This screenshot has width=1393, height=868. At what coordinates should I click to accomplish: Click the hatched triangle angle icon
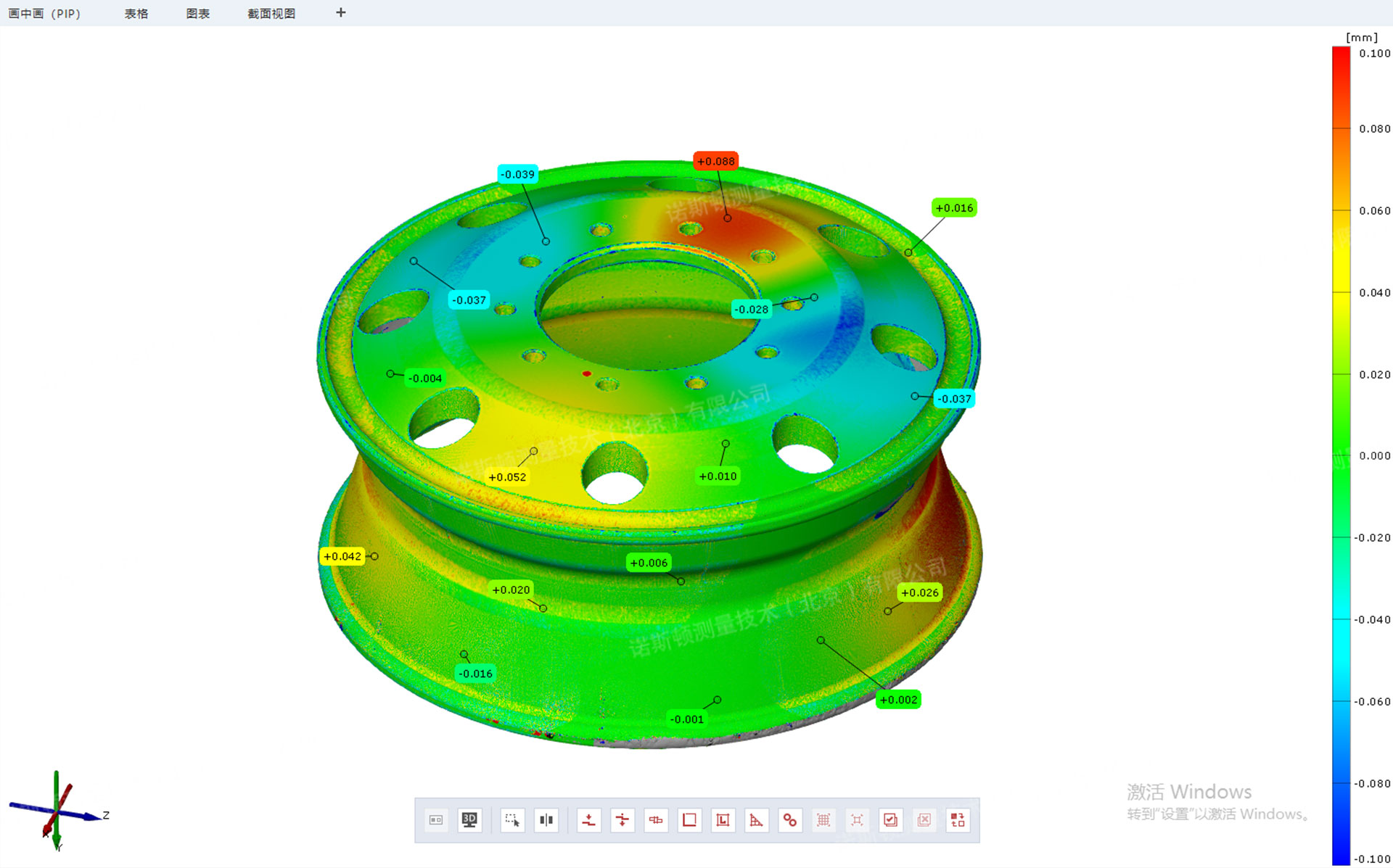[756, 820]
